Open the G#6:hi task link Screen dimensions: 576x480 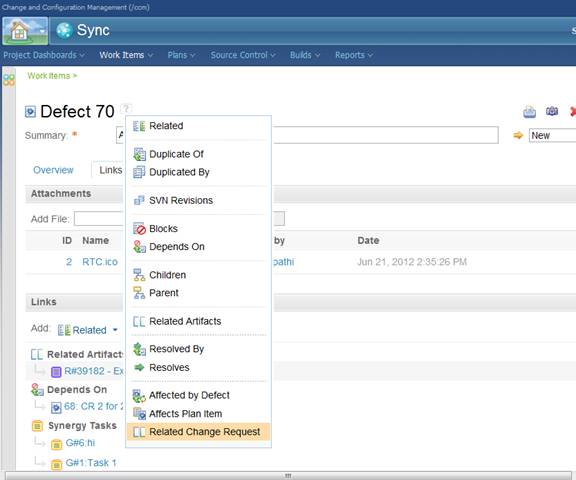(x=80, y=443)
